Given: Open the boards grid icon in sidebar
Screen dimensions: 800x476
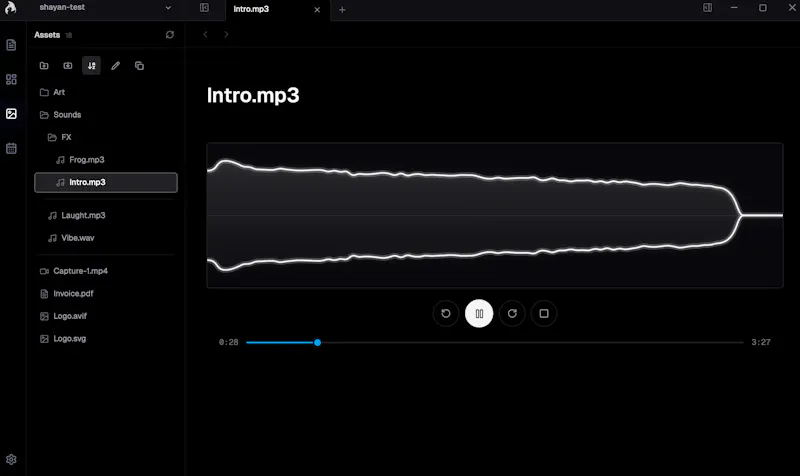Looking at the screenshot, I should click(x=11, y=79).
